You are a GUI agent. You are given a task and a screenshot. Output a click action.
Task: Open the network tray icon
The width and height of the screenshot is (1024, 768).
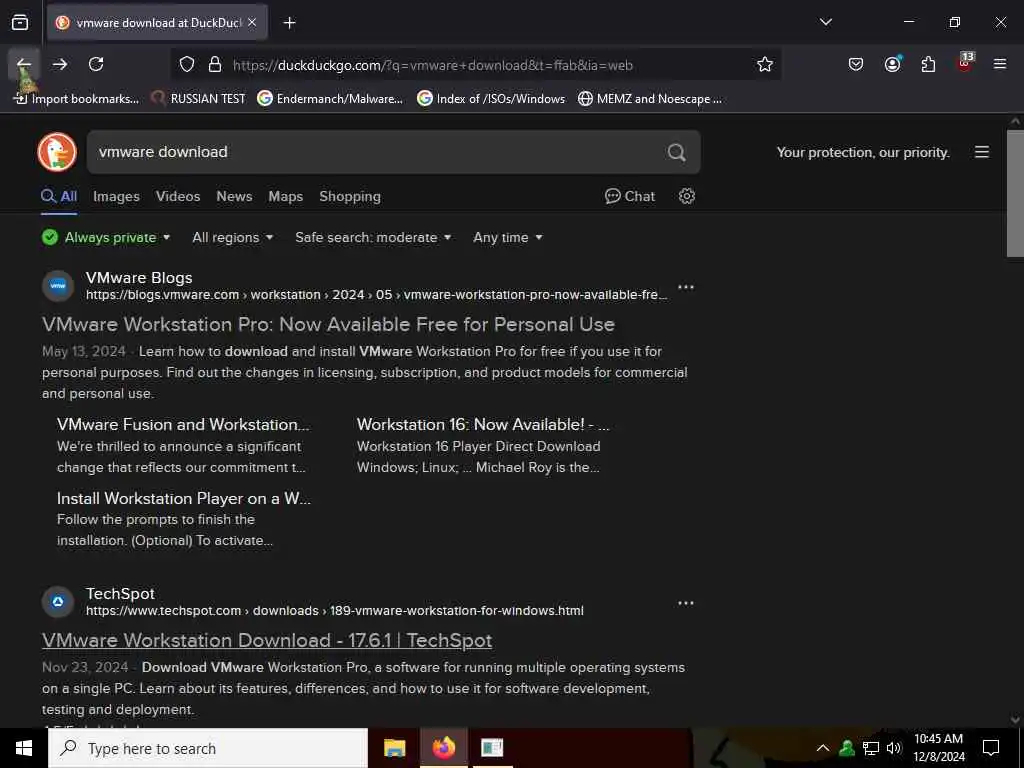(871, 748)
